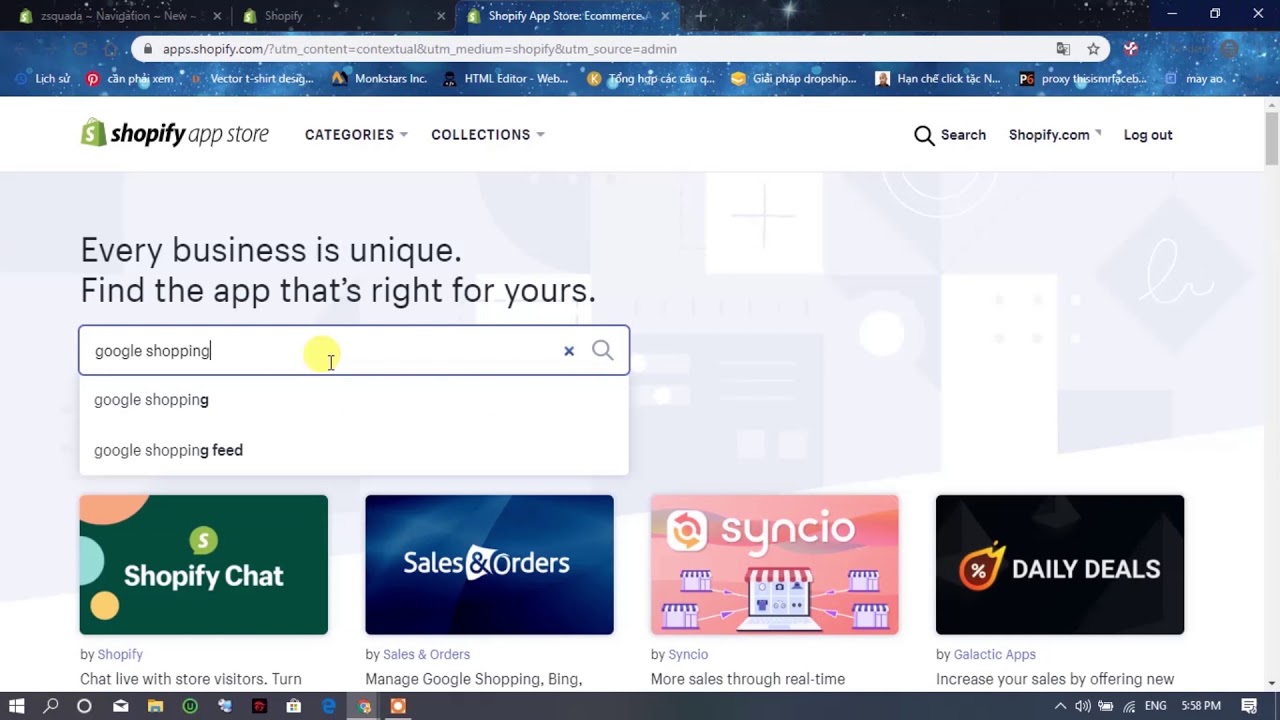Click the Galactic Apps developer link
Image resolution: width=1280 pixels, height=720 pixels.
tap(994, 654)
